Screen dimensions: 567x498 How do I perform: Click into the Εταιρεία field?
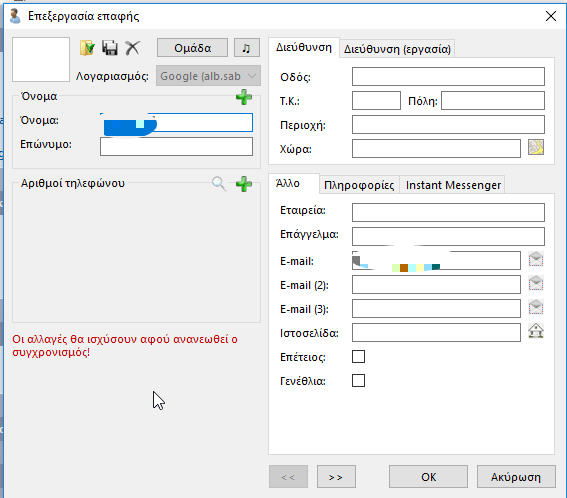tap(448, 212)
